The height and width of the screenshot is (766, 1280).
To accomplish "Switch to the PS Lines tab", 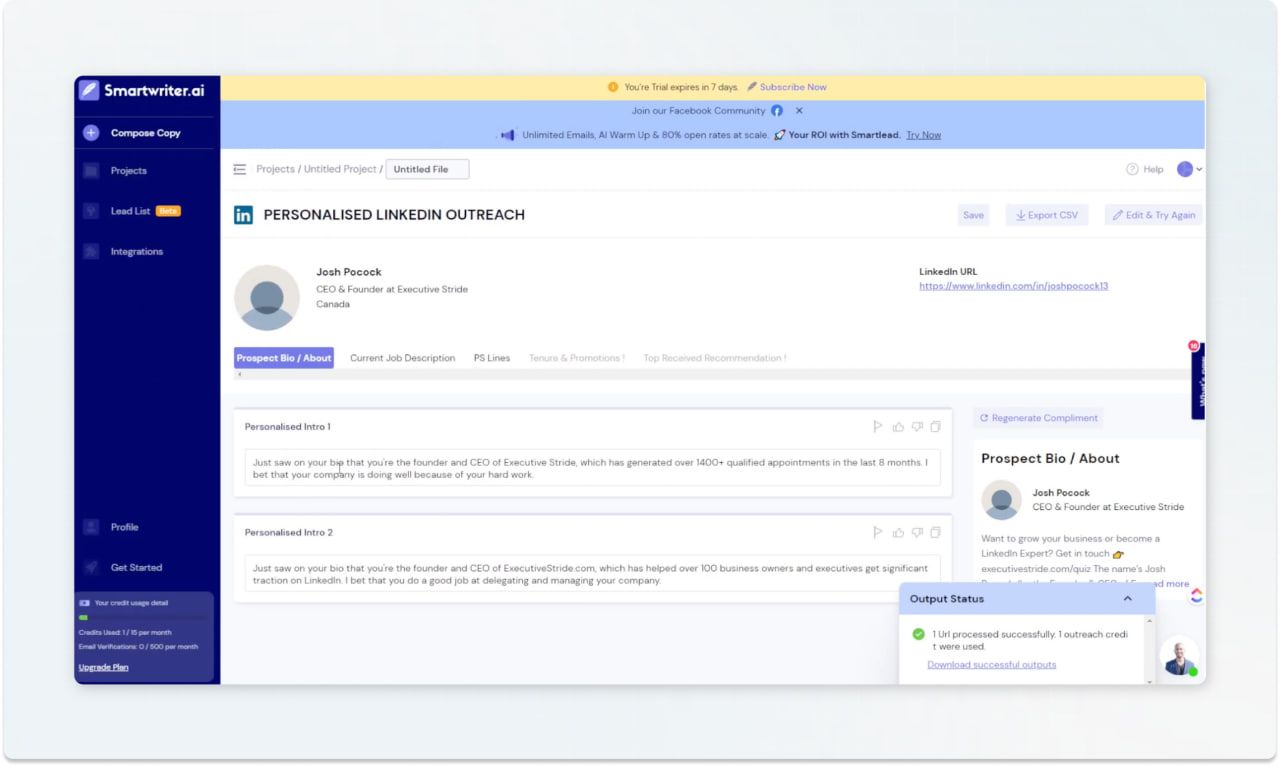I will tap(492, 358).
